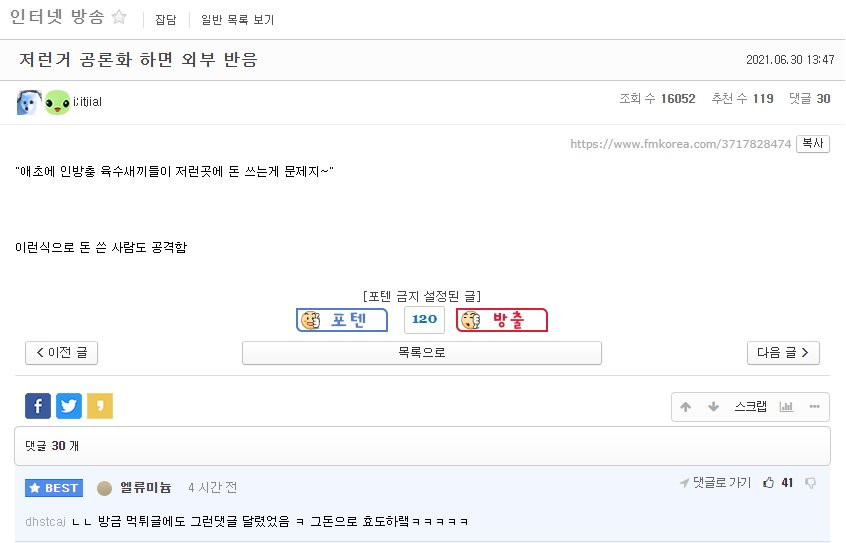This screenshot has width=846, height=543.
Task: Open the stats chart icon next to 스크랩
Action: (x=786, y=407)
